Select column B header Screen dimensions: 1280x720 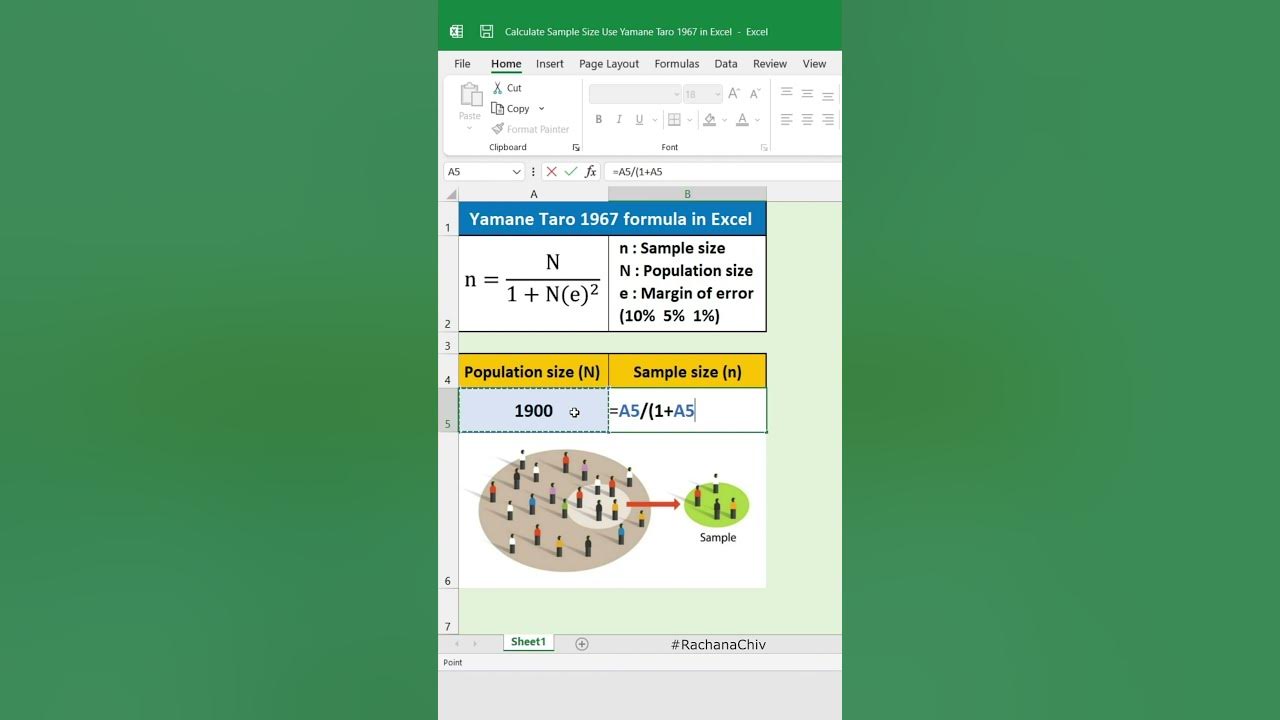(687, 194)
